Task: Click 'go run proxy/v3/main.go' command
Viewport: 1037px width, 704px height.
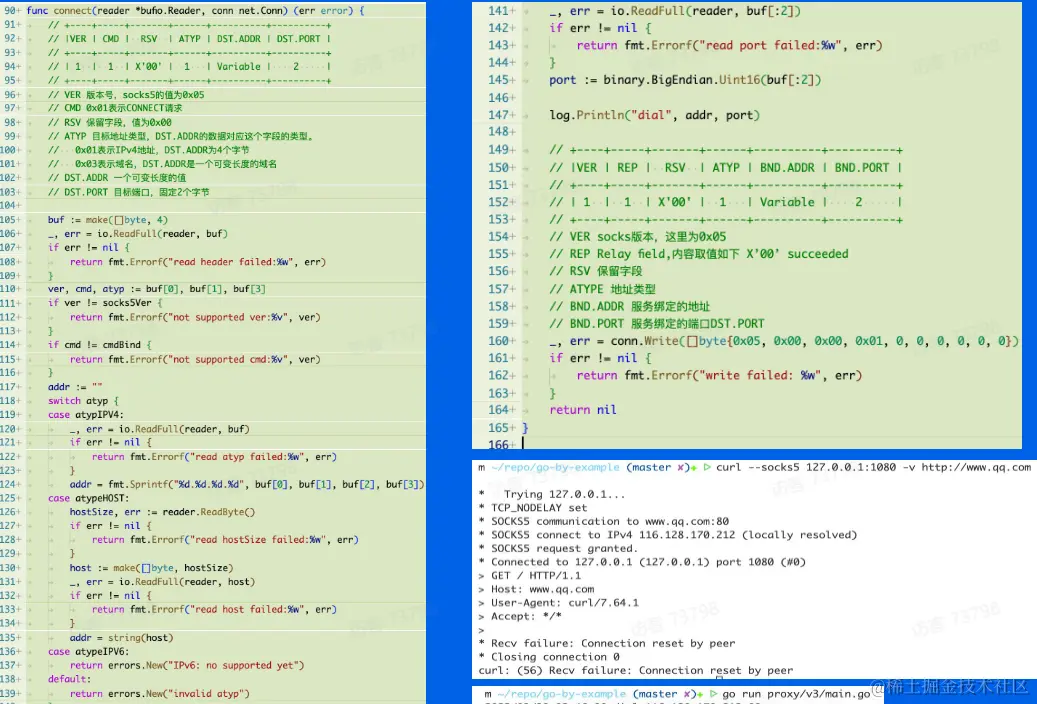Action: 796,694
